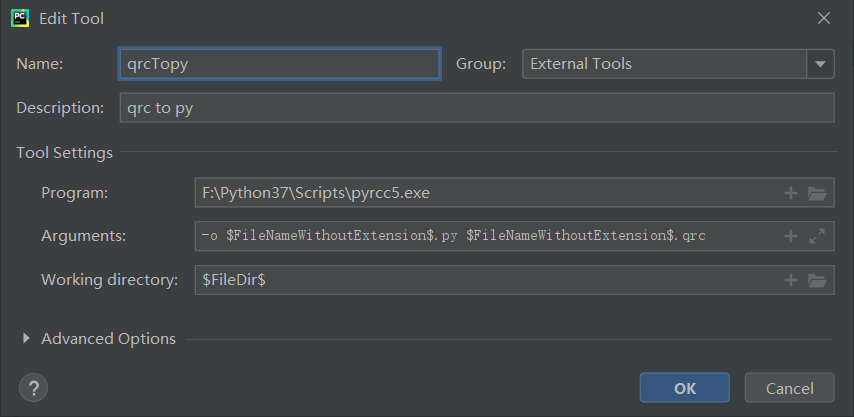Dismiss the dialog with the Cancel button

tap(790, 388)
